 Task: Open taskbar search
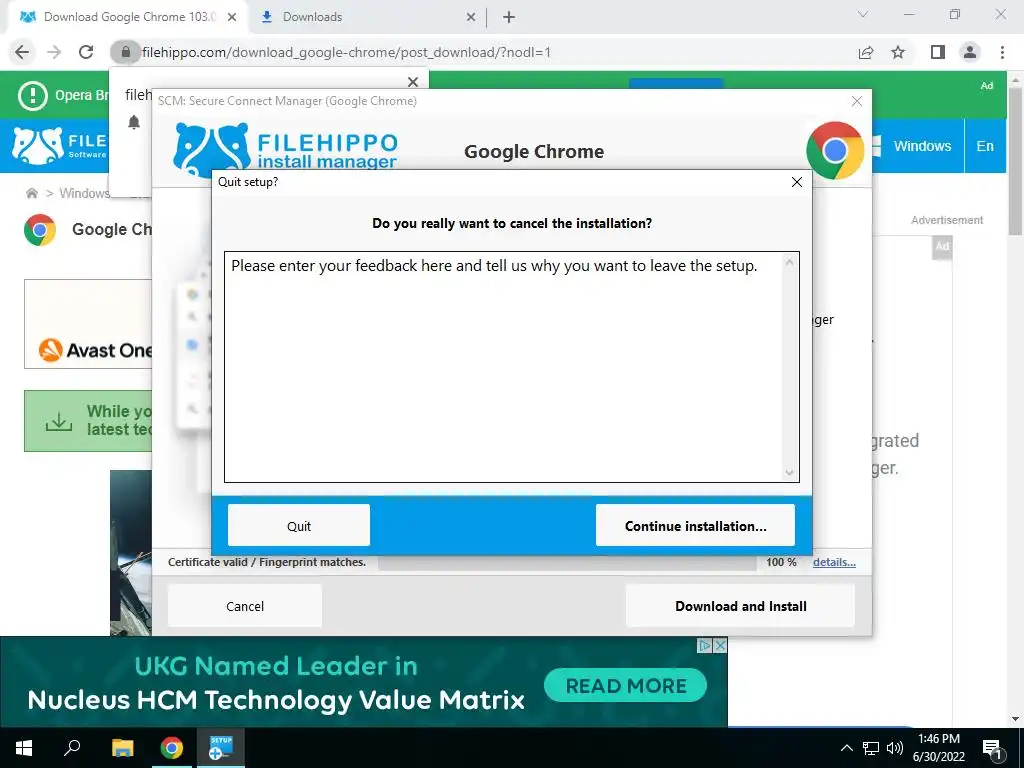pyautogui.click(x=72, y=748)
